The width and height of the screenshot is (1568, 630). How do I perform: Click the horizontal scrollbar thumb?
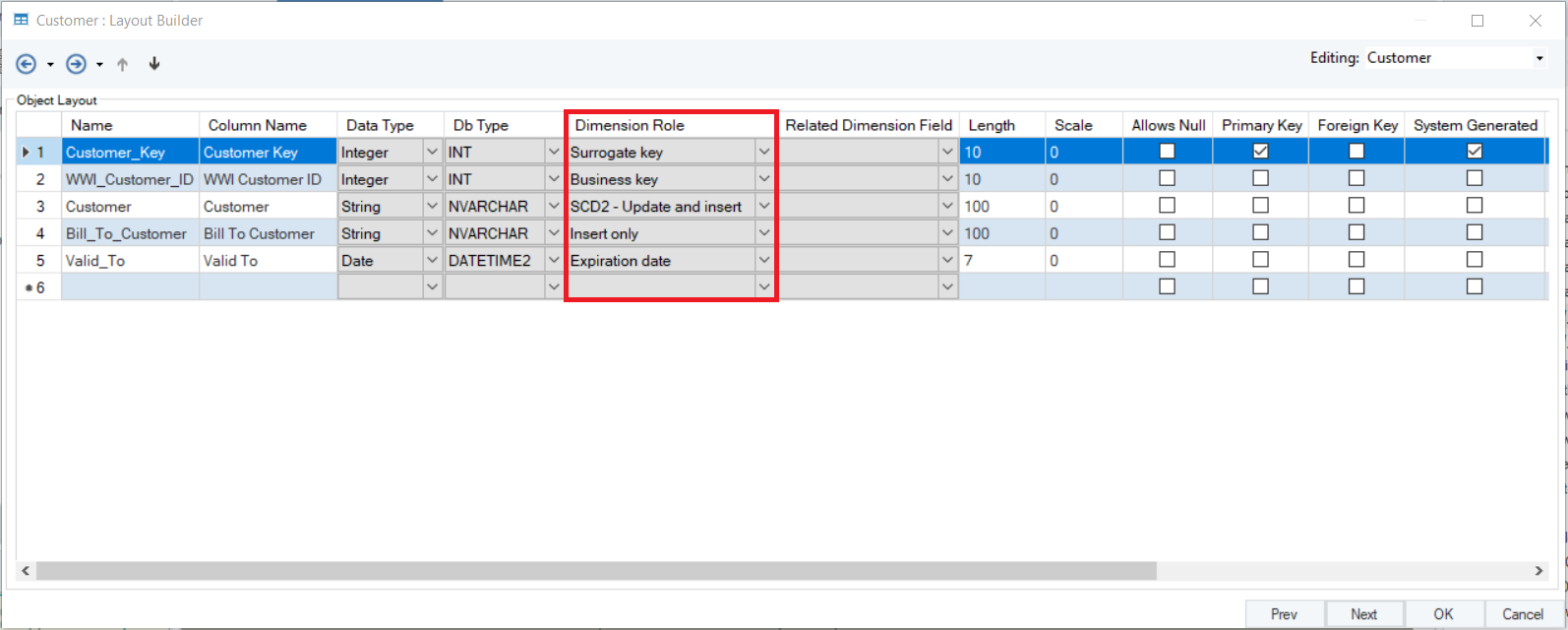pos(595,571)
